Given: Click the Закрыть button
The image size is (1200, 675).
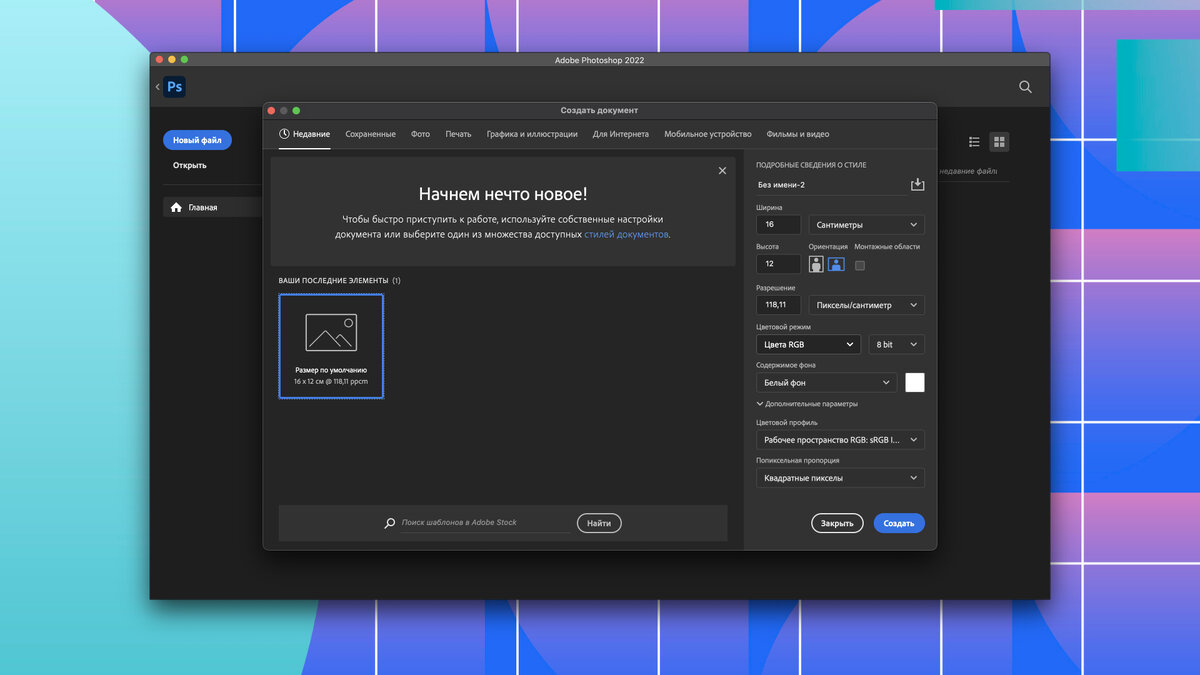Looking at the screenshot, I should click(837, 523).
